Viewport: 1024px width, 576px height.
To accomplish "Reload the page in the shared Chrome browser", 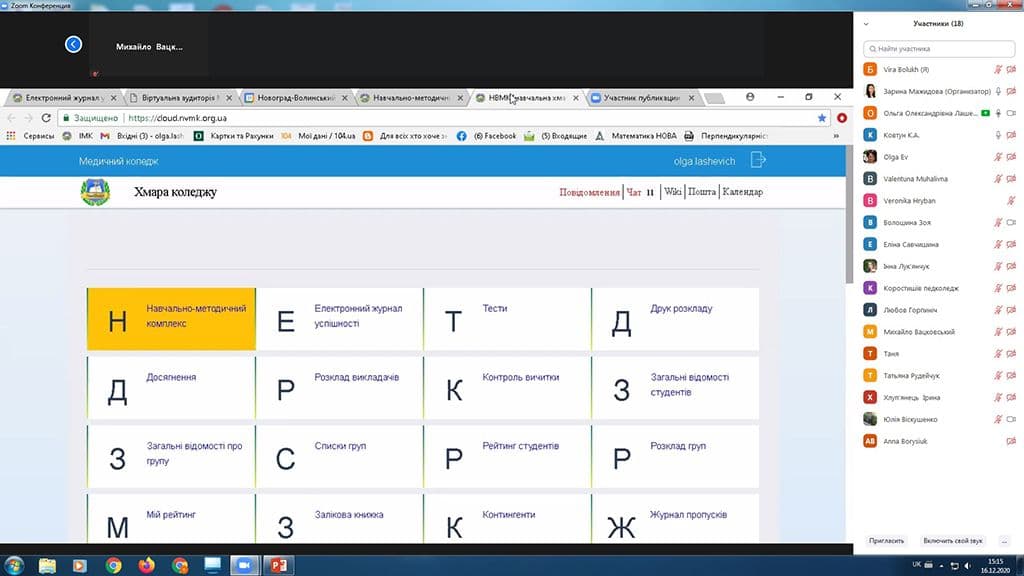I will 46,118.
